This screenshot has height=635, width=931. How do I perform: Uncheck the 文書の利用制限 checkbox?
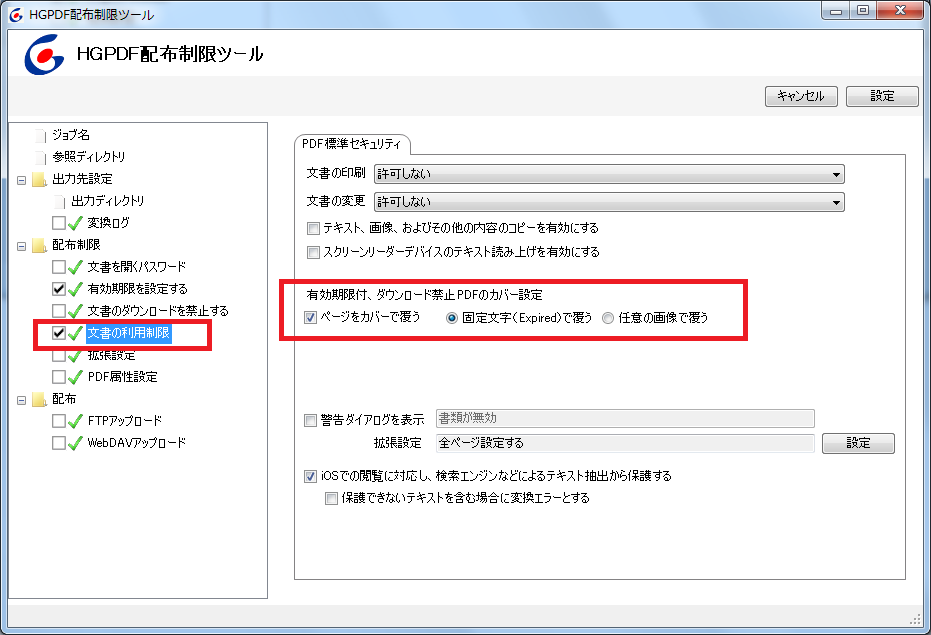[59, 333]
